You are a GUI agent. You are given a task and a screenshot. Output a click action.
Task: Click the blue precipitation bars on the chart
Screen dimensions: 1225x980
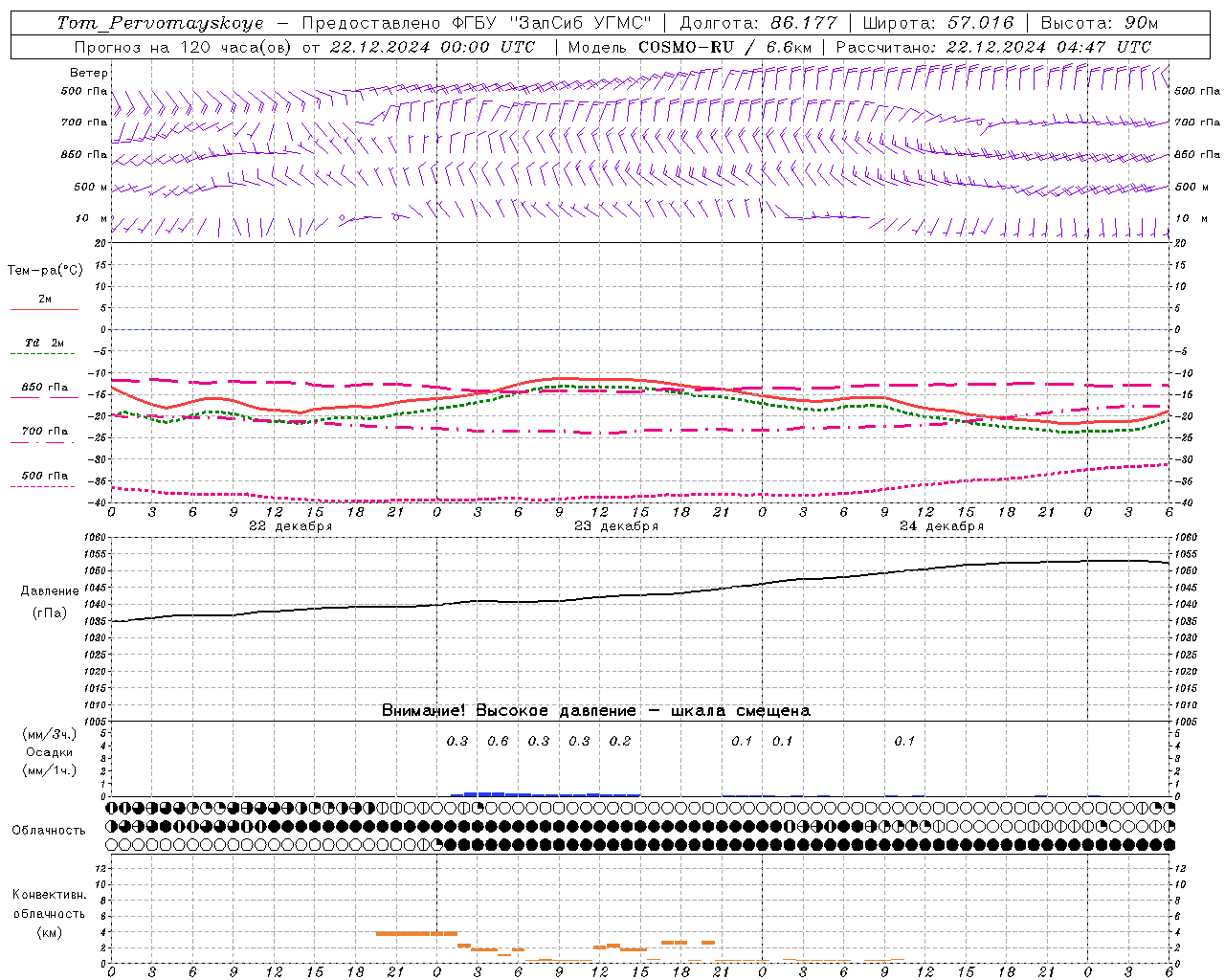(545, 794)
